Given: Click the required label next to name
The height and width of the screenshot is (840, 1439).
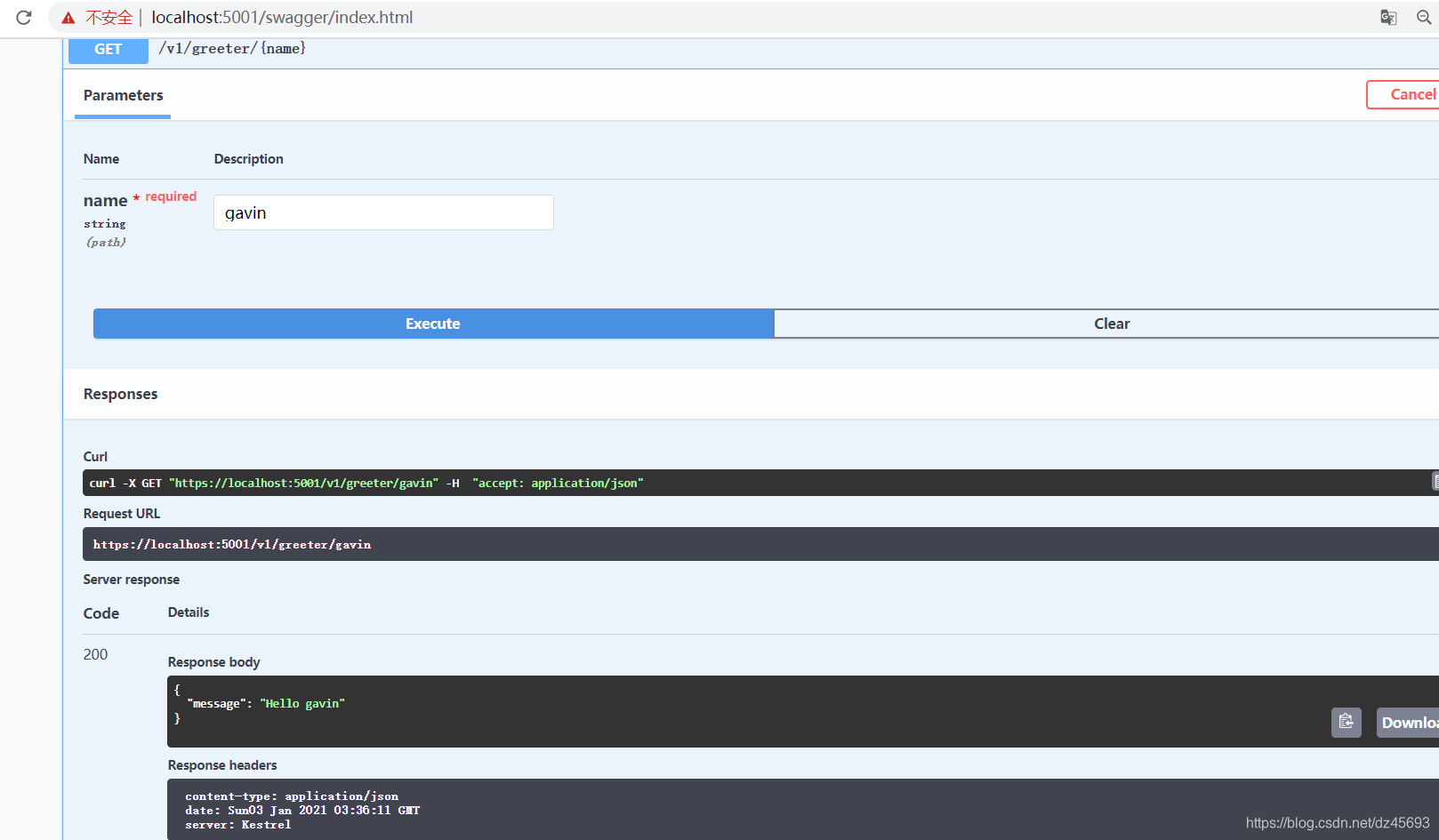Looking at the screenshot, I should (x=171, y=196).
